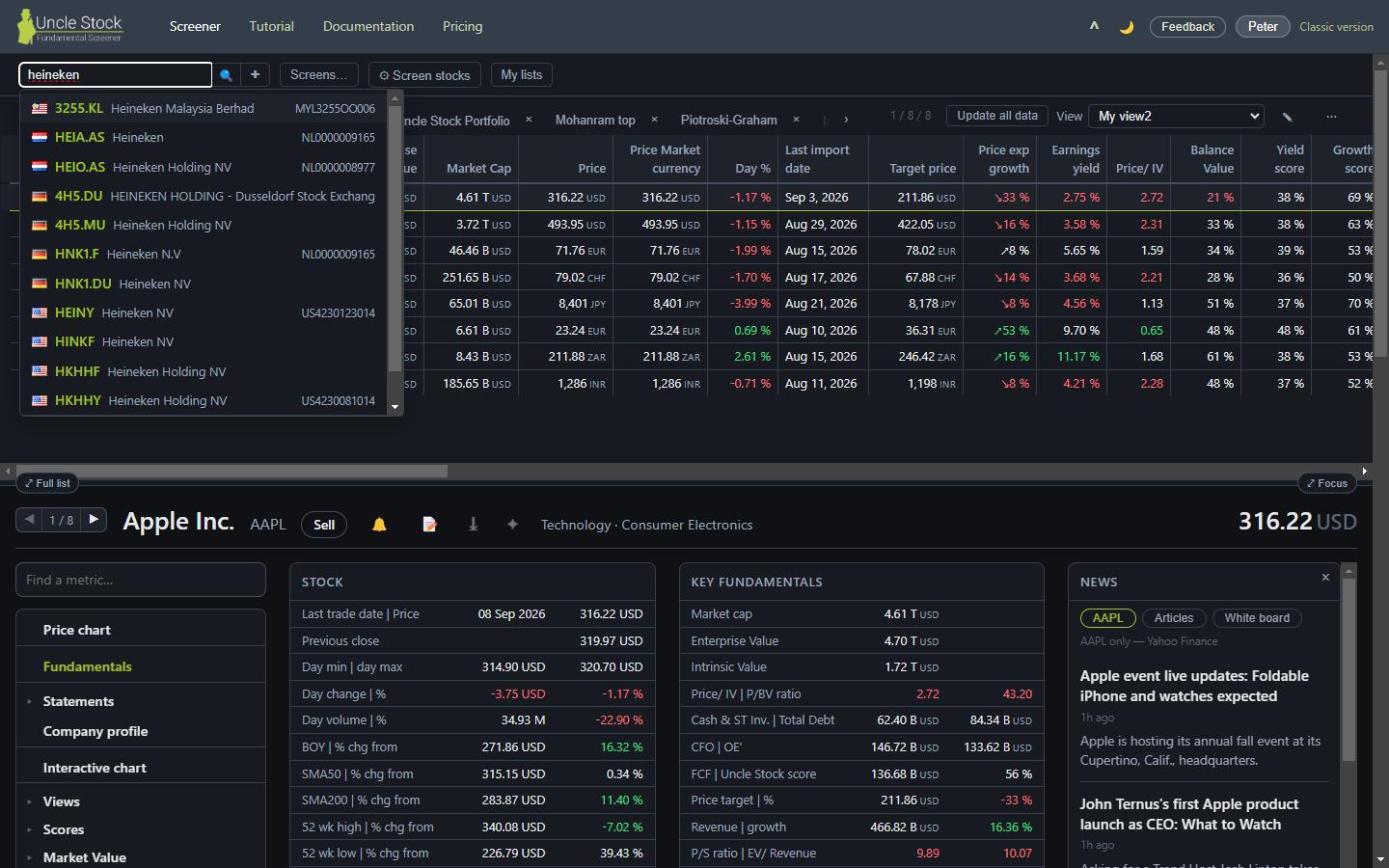The height and width of the screenshot is (868, 1389).
Task: Open the Peter user menu
Action: coord(1263,27)
